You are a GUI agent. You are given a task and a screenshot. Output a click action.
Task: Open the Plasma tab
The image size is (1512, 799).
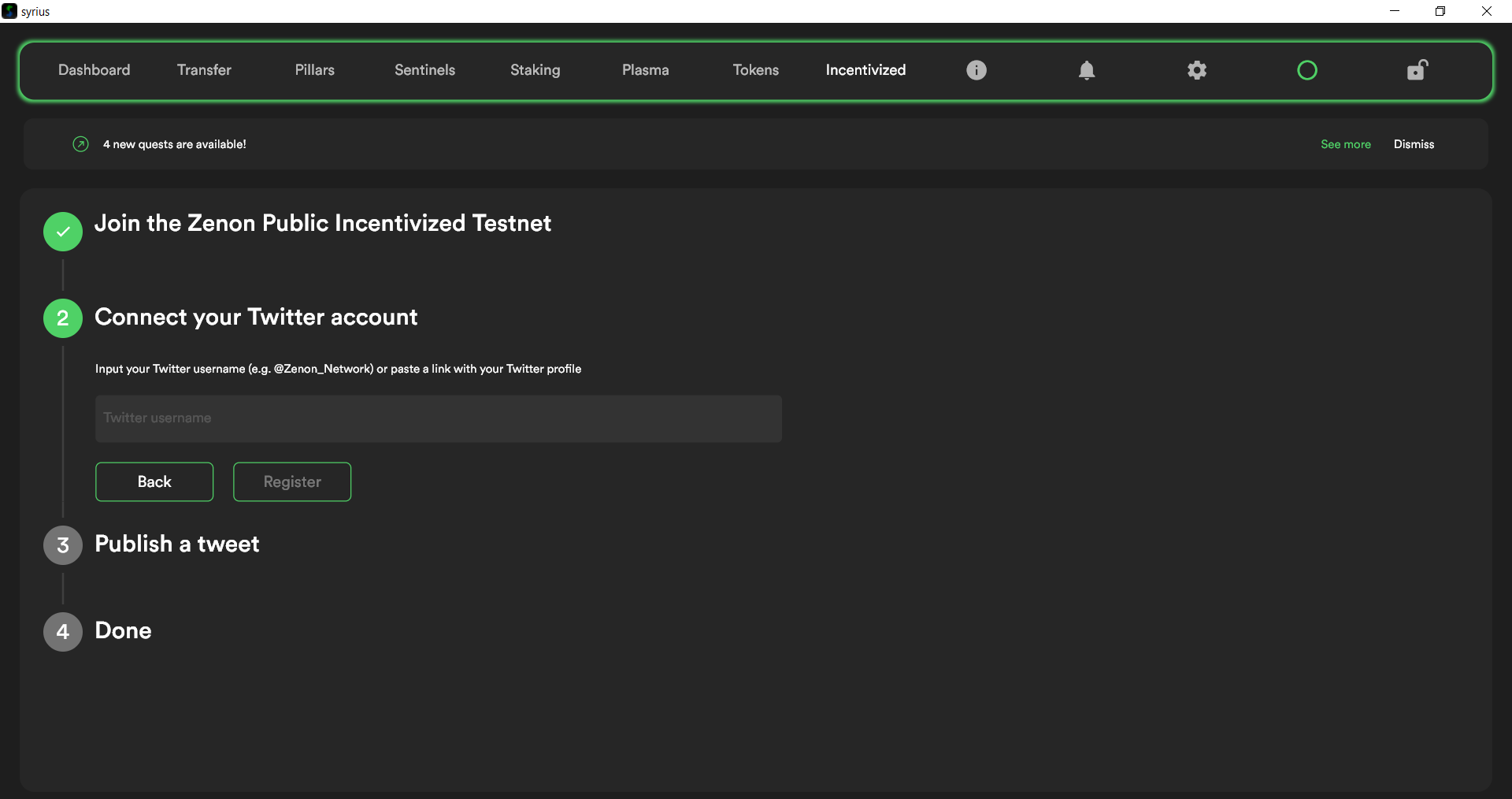click(645, 70)
